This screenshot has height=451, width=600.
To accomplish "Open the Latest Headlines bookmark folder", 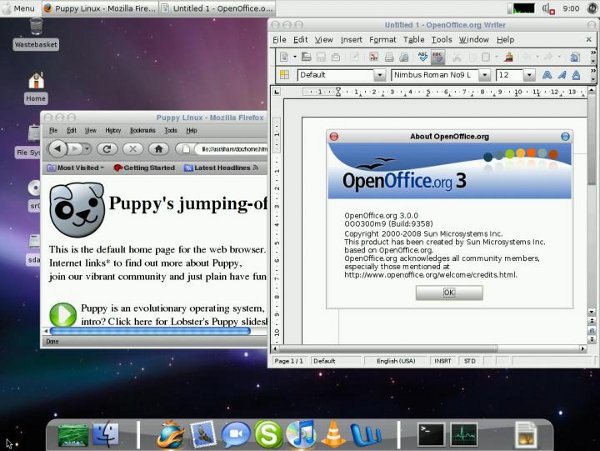I will pos(221,168).
